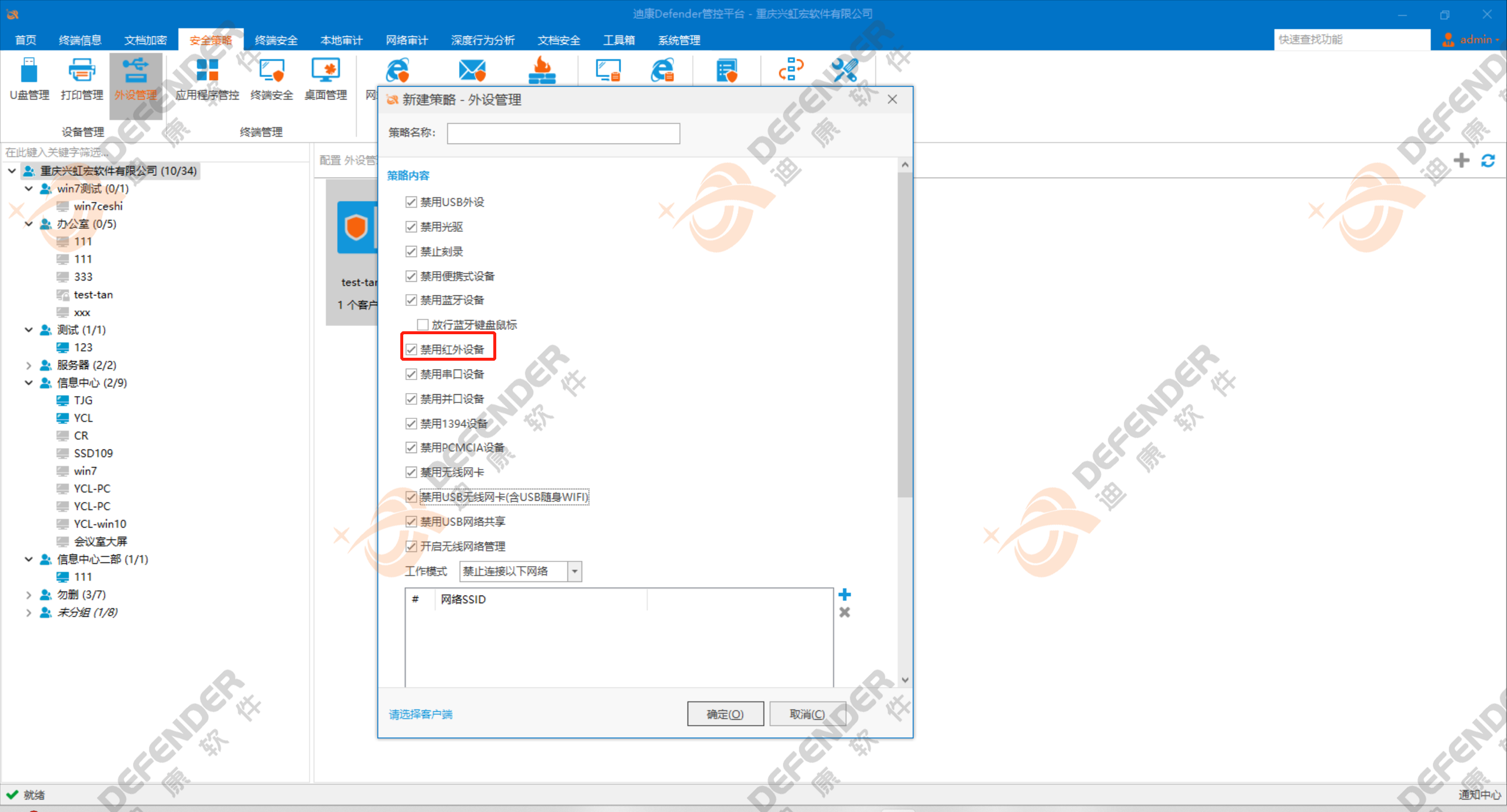1507x812 pixels.
Task: Click 请选择客户端 link
Action: (420, 714)
